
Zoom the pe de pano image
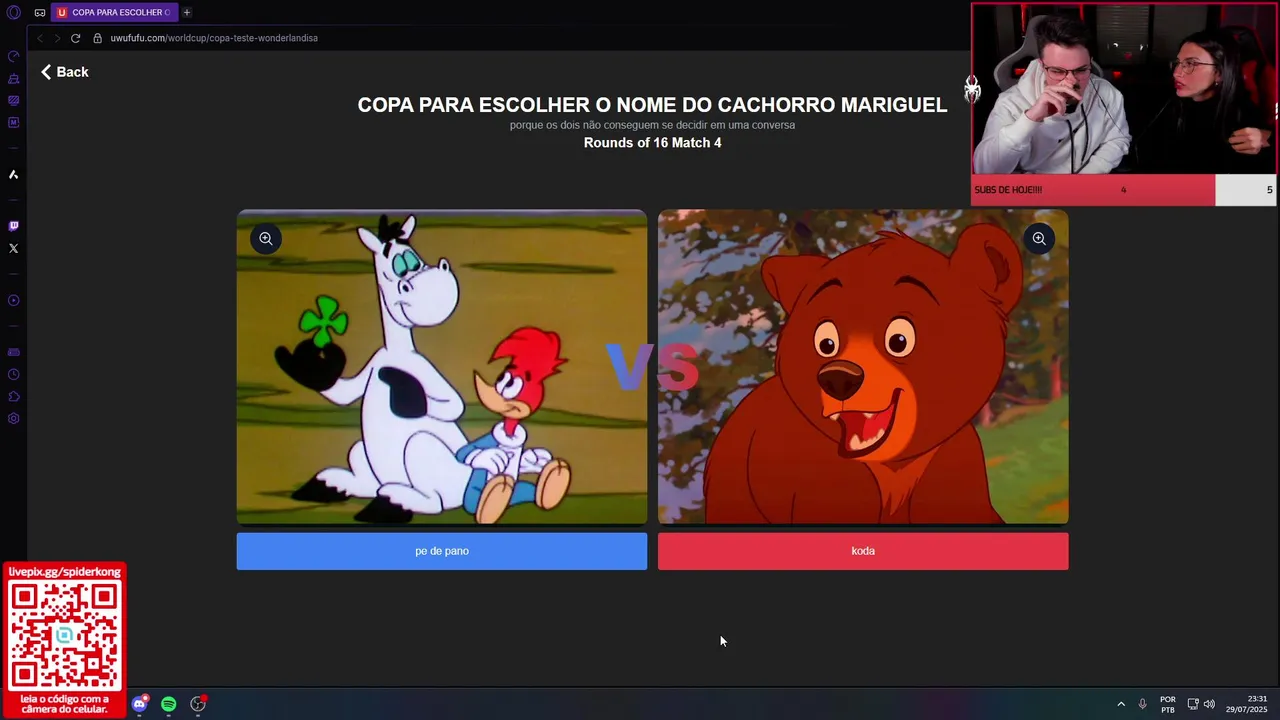point(266,238)
